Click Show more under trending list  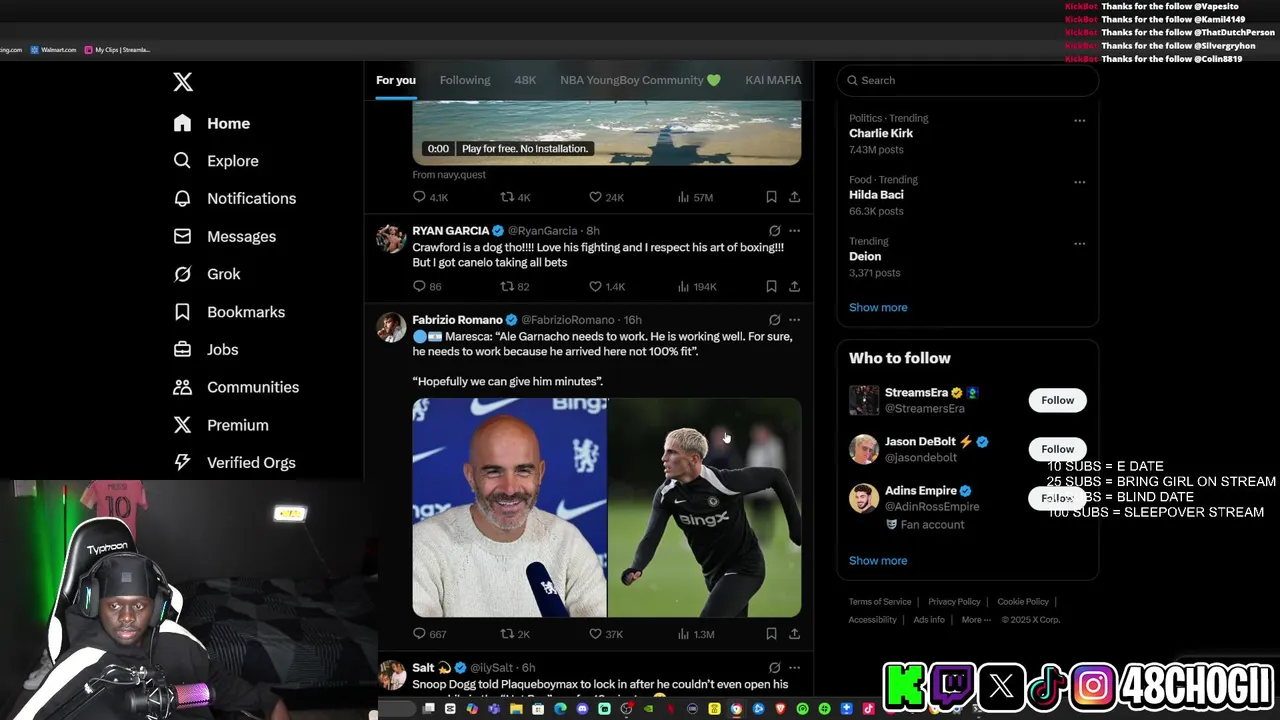pos(878,307)
